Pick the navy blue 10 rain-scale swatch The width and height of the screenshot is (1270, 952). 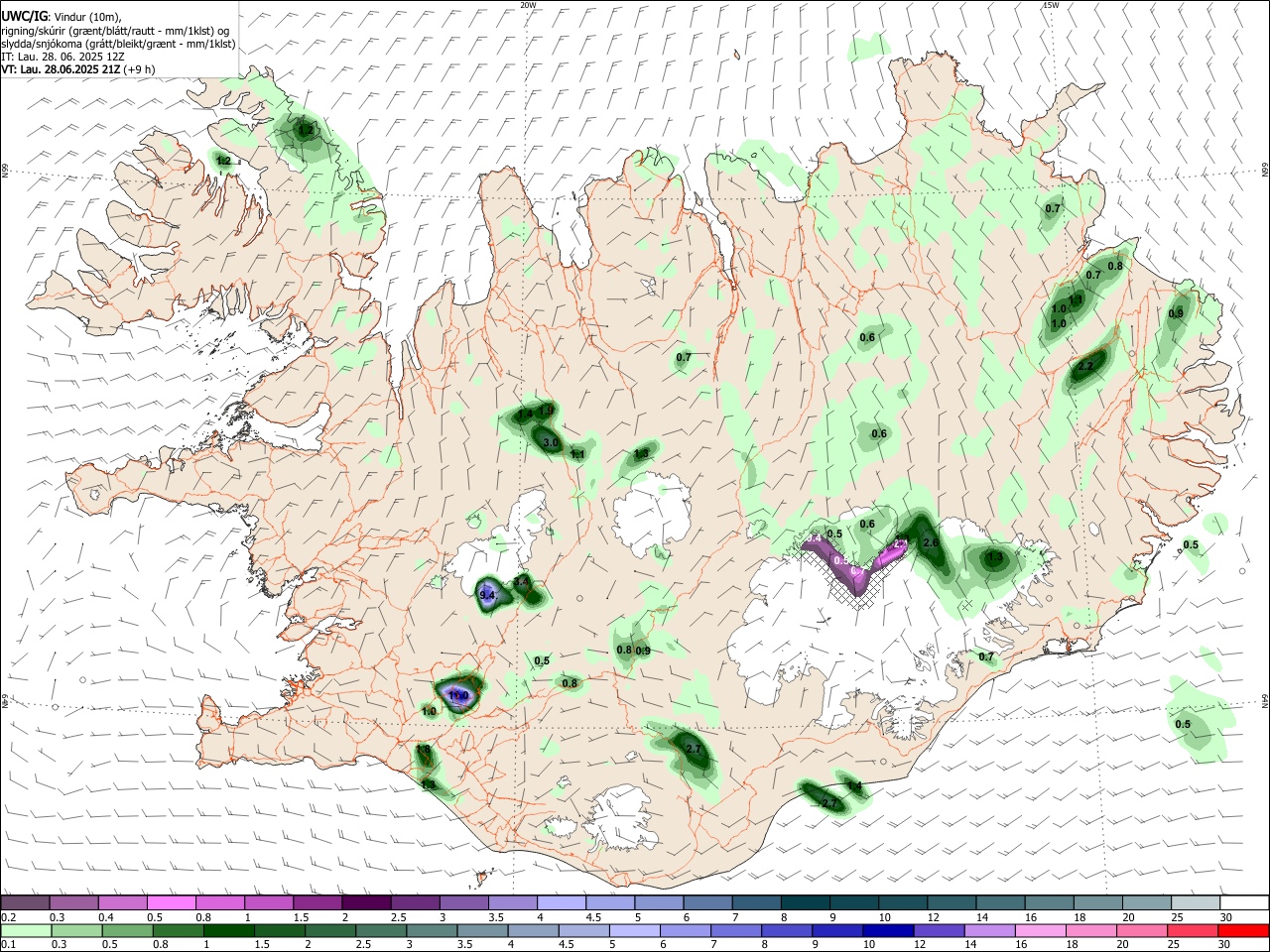887,930
